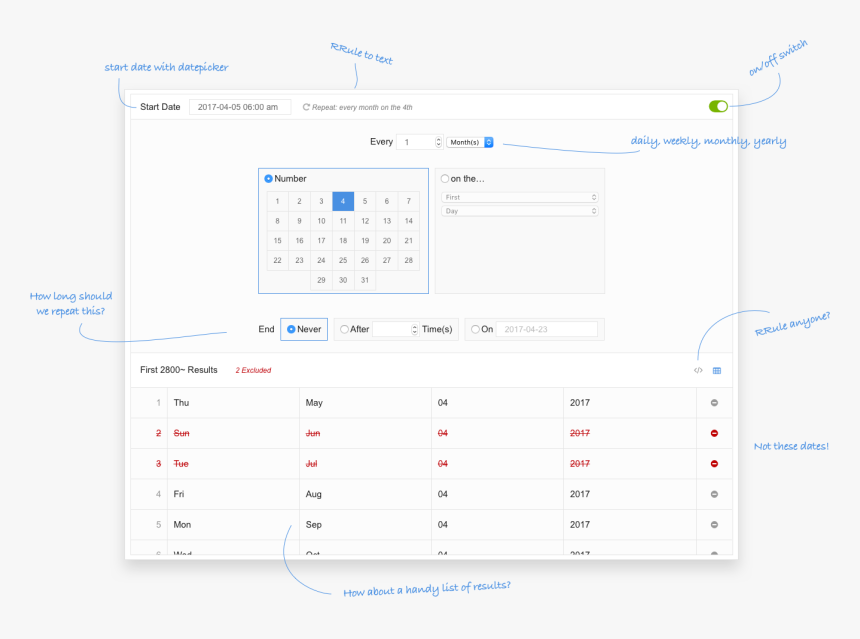Image resolution: width=860 pixels, height=639 pixels.
Task: Select day 7 in the month grid
Action: 409,201
